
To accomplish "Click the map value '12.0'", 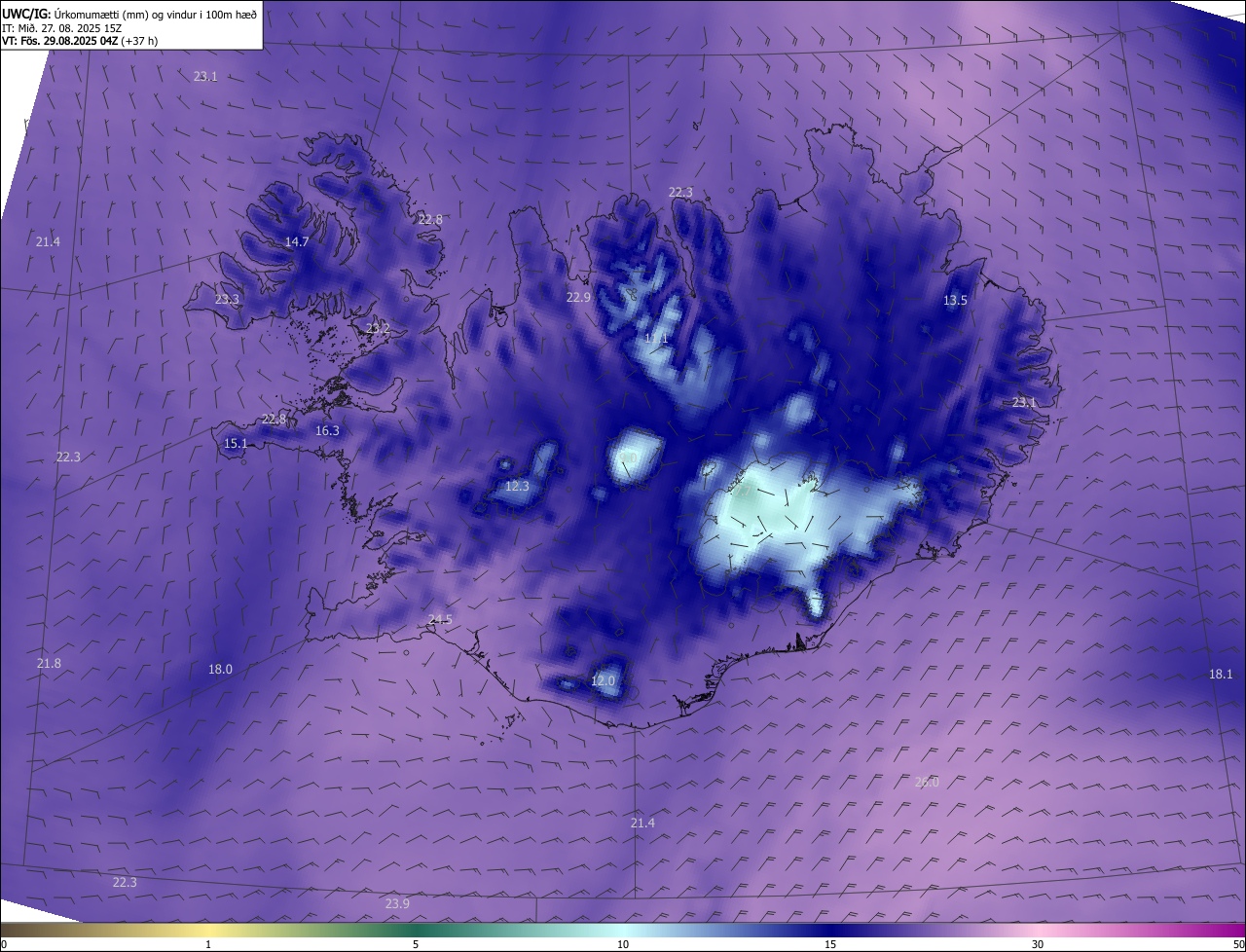I will click(x=603, y=680).
